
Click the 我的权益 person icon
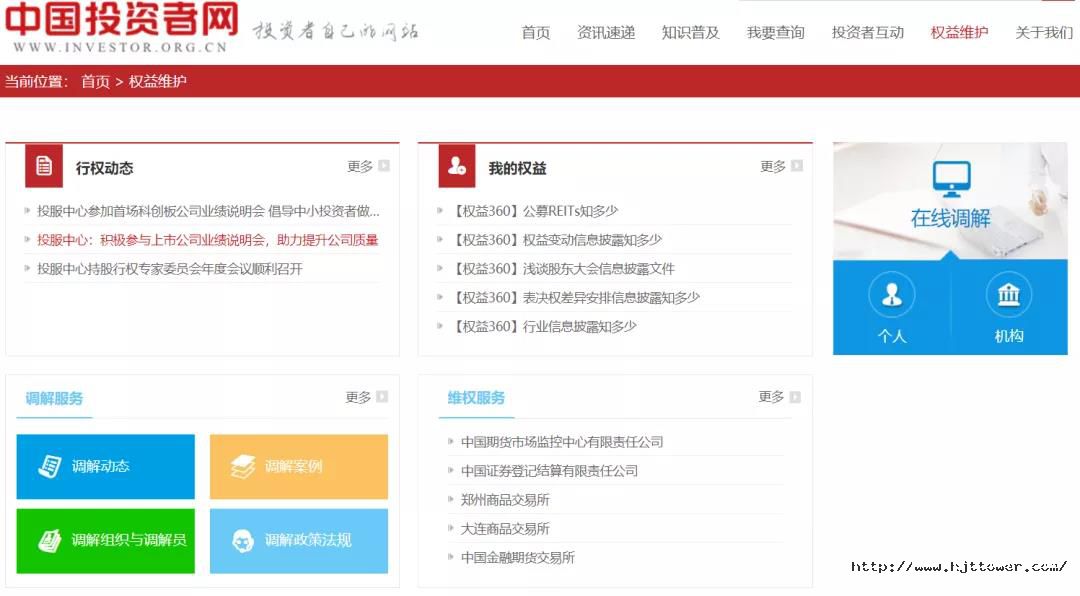point(457,166)
